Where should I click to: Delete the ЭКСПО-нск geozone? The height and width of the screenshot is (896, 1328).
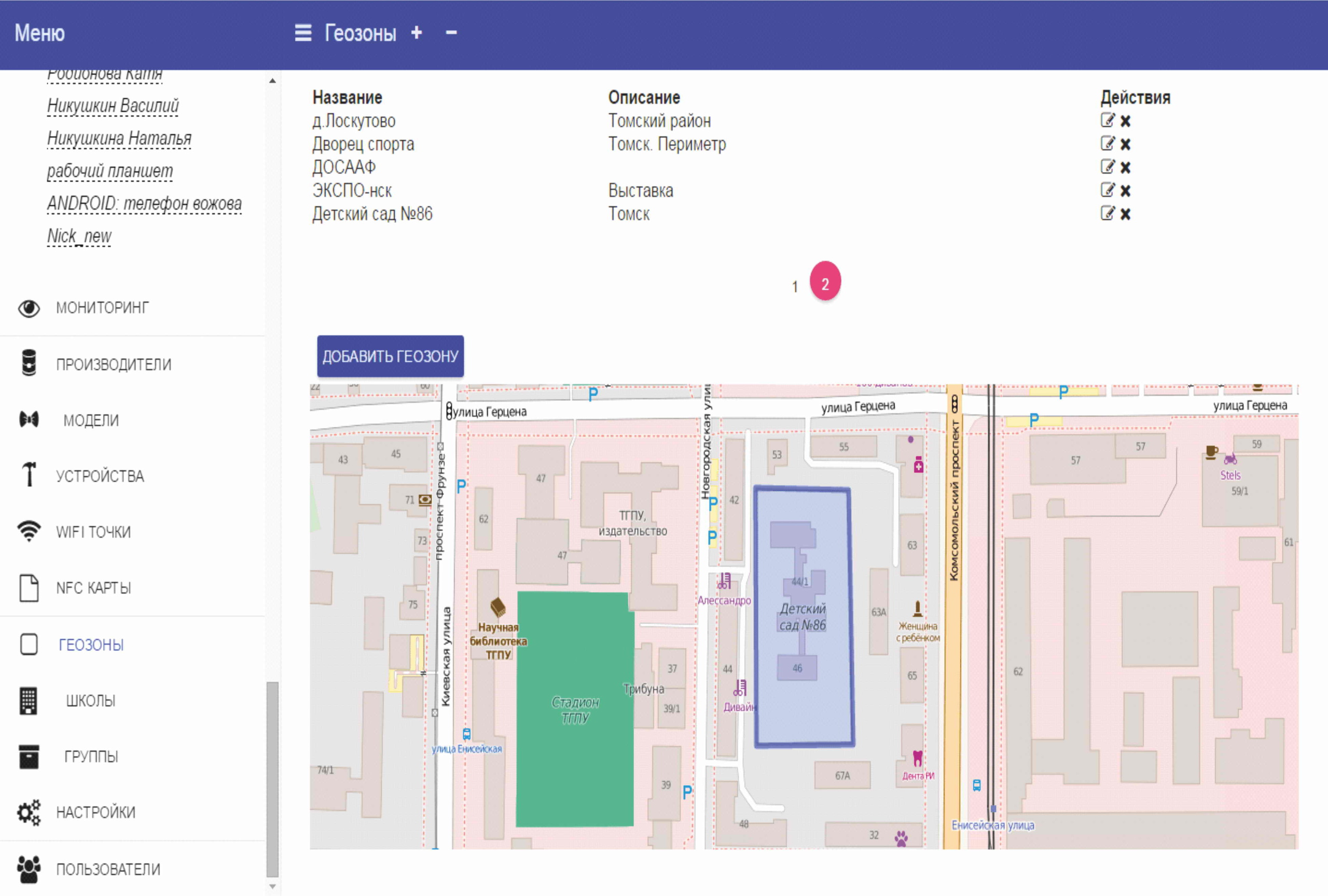click(1125, 190)
